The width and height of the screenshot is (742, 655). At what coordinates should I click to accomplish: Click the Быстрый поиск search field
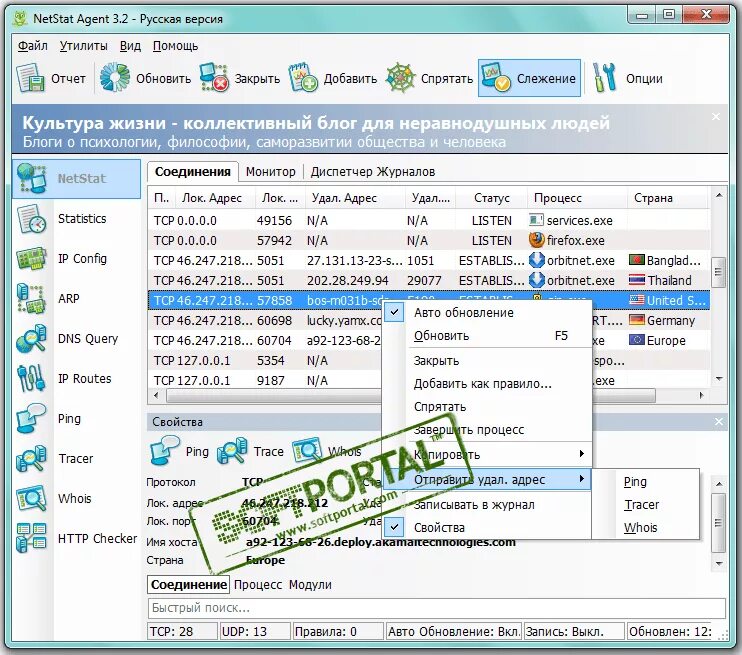click(x=436, y=608)
